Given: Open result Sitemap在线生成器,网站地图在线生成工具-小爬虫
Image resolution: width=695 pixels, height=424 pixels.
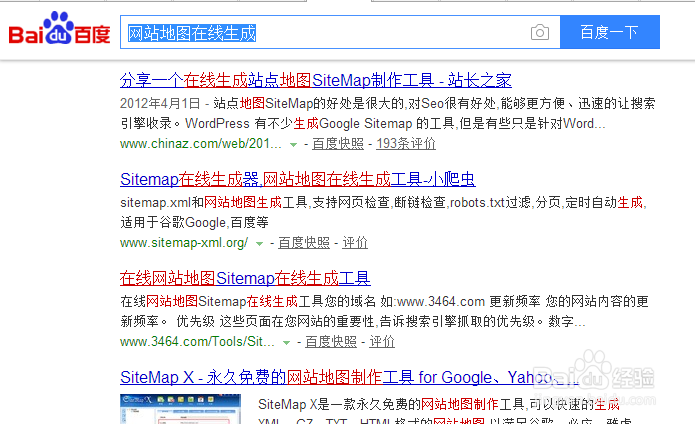Looking at the screenshot, I should pyautogui.click(x=297, y=179).
